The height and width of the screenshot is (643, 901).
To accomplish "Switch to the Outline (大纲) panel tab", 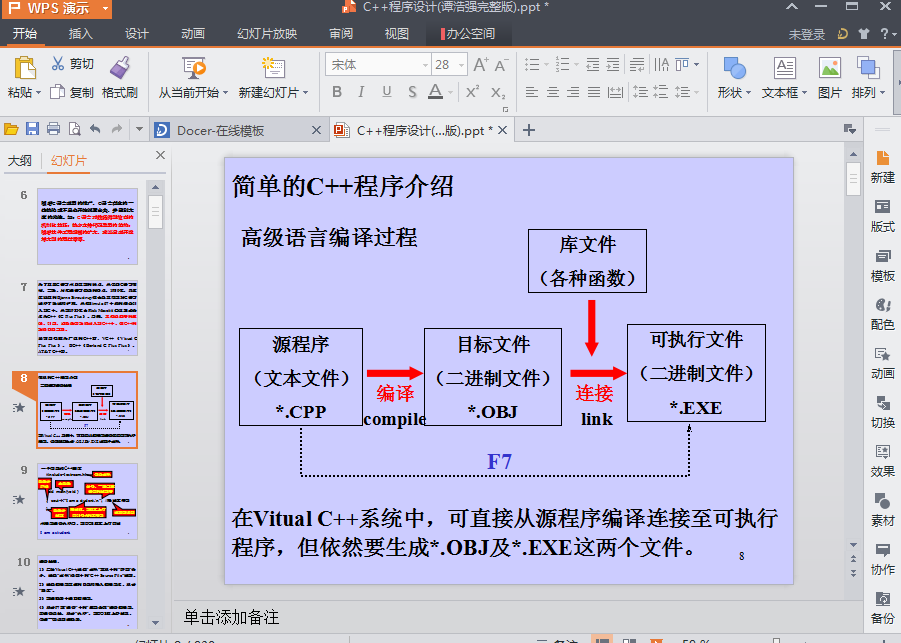I will pos(20,161).
